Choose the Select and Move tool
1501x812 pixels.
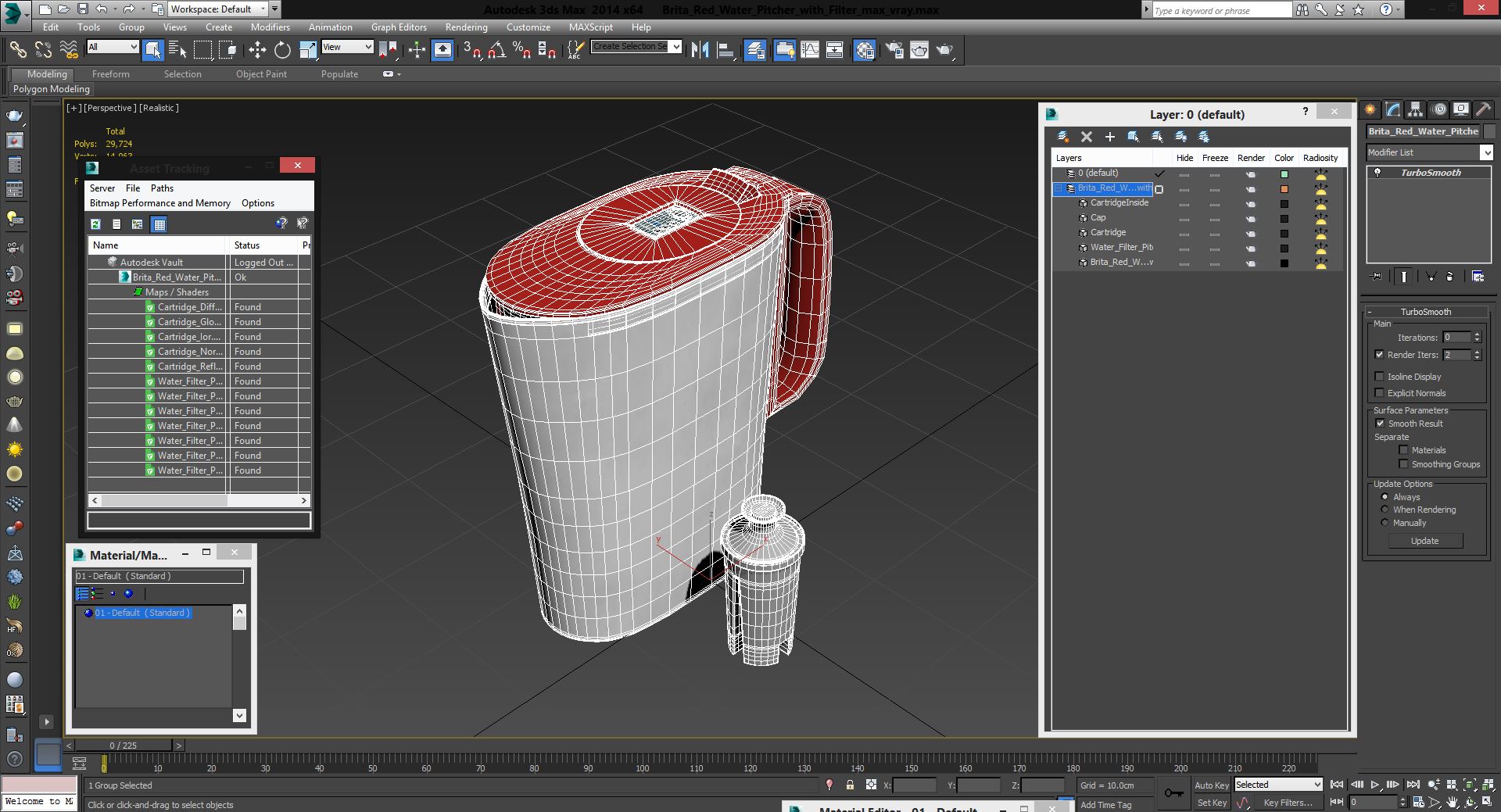[x=257, y=50]
